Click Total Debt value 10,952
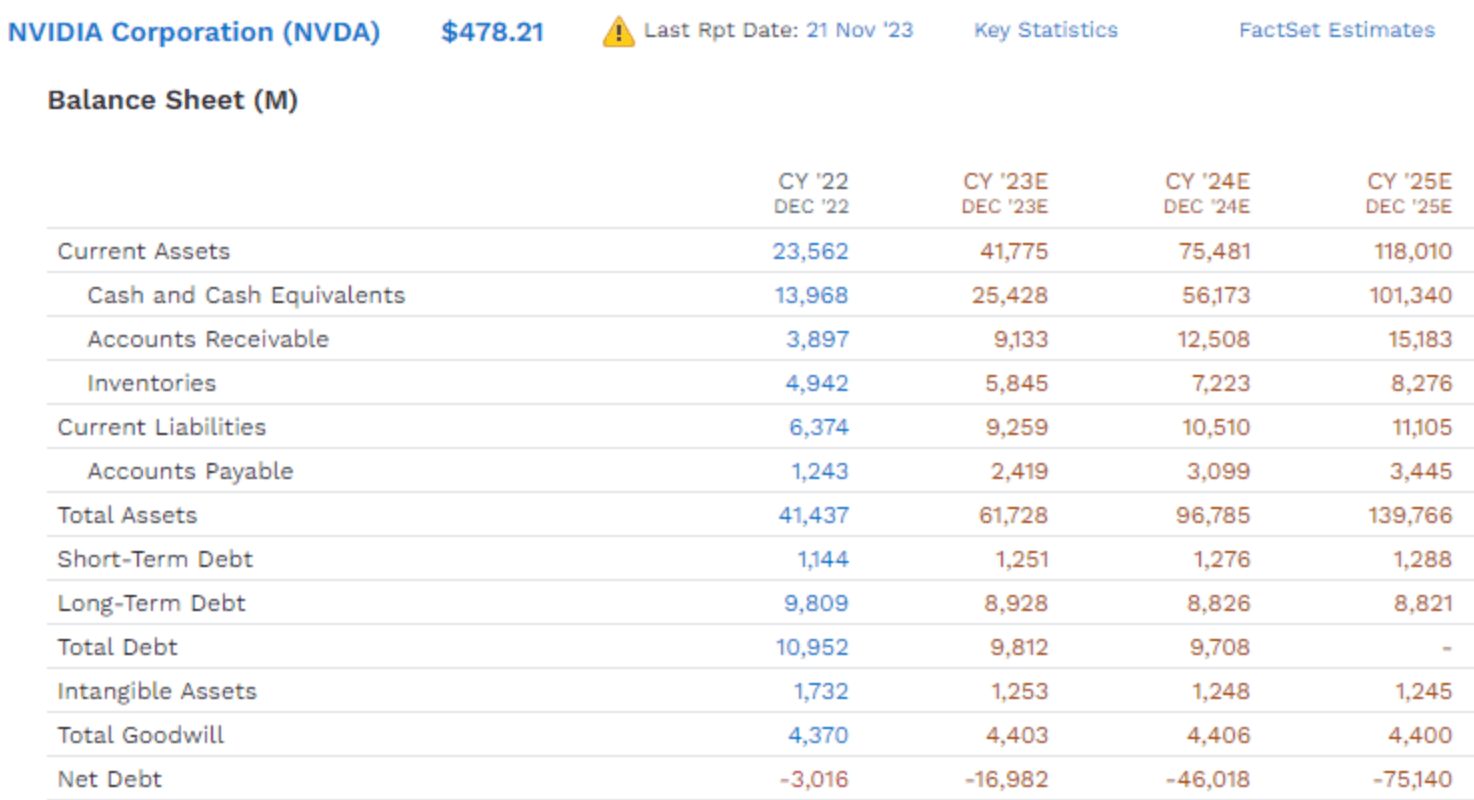Viewport: 1474px width, 800px height. pos(812,647)
